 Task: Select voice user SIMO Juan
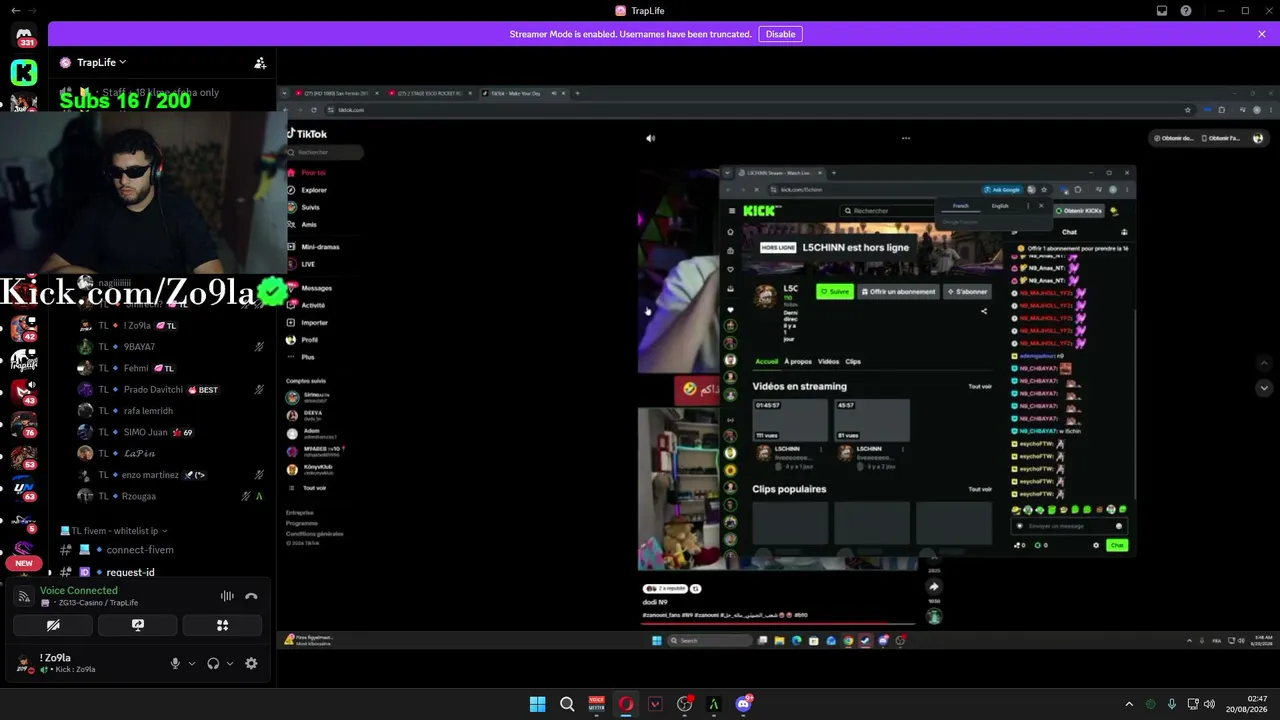(170, 432)
